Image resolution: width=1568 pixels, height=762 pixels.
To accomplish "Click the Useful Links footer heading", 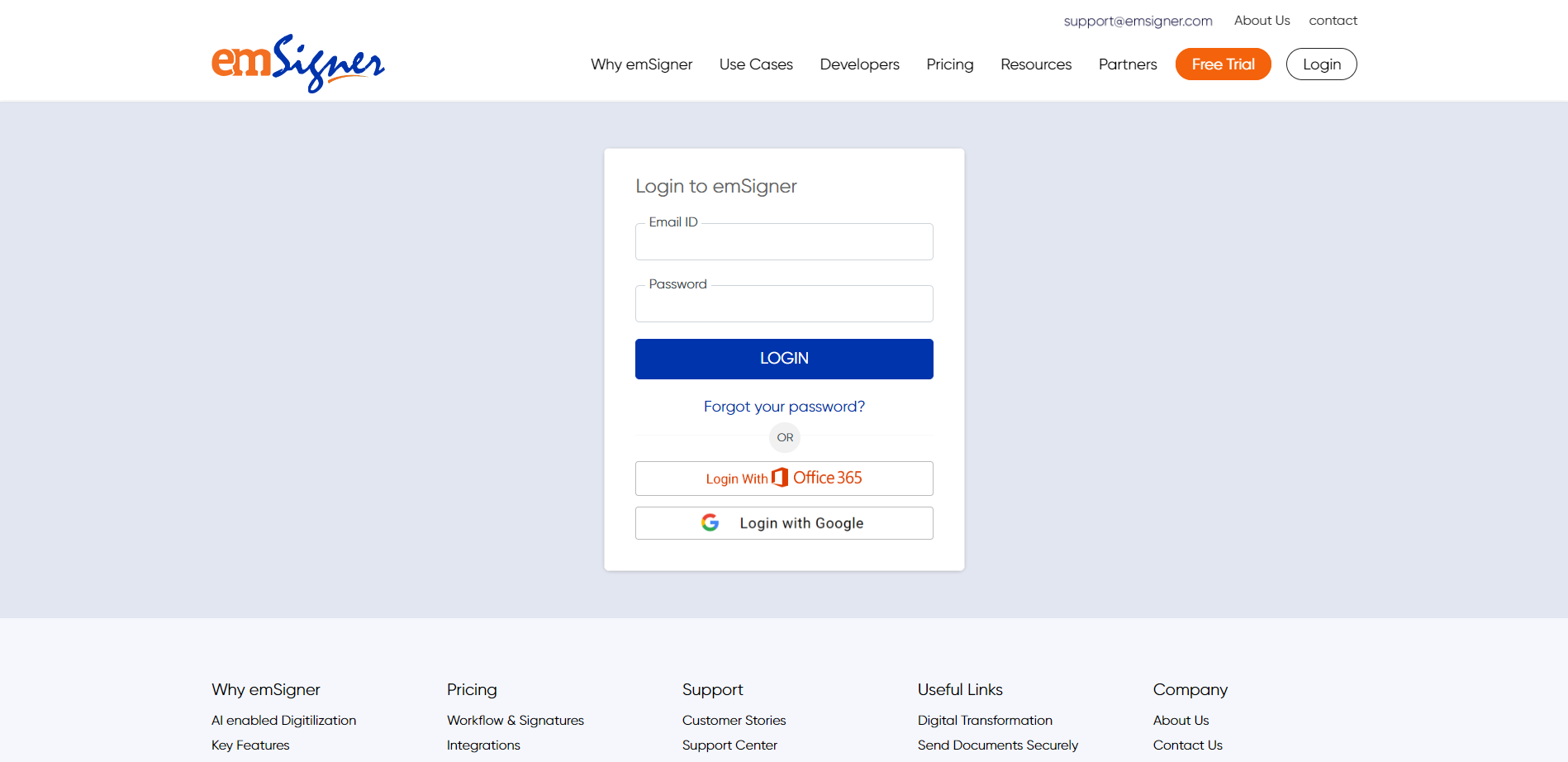I will (960, 690).
